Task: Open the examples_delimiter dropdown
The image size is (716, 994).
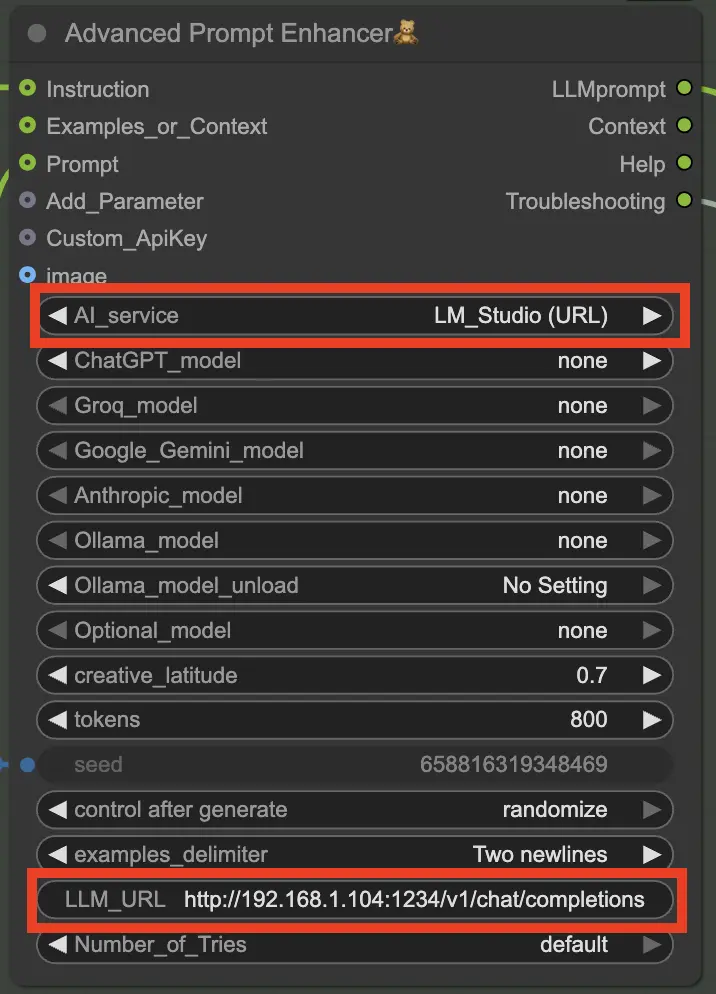Action: click(x=354, y=855)
